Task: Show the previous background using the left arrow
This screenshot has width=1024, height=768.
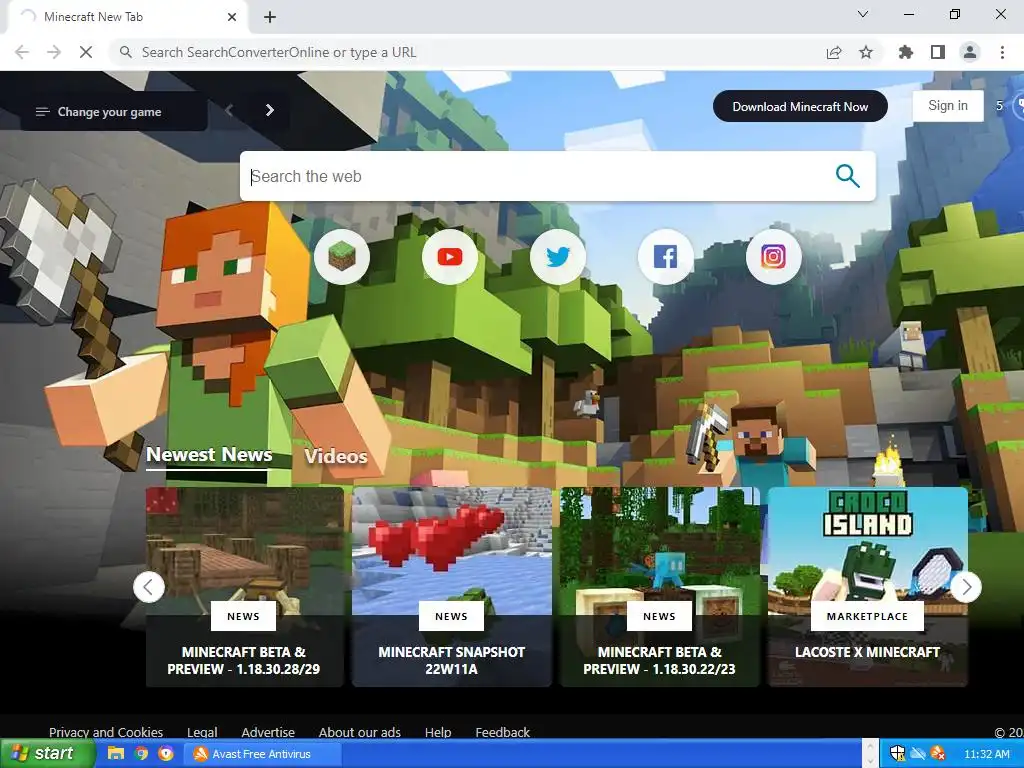Action: (229, 110)
